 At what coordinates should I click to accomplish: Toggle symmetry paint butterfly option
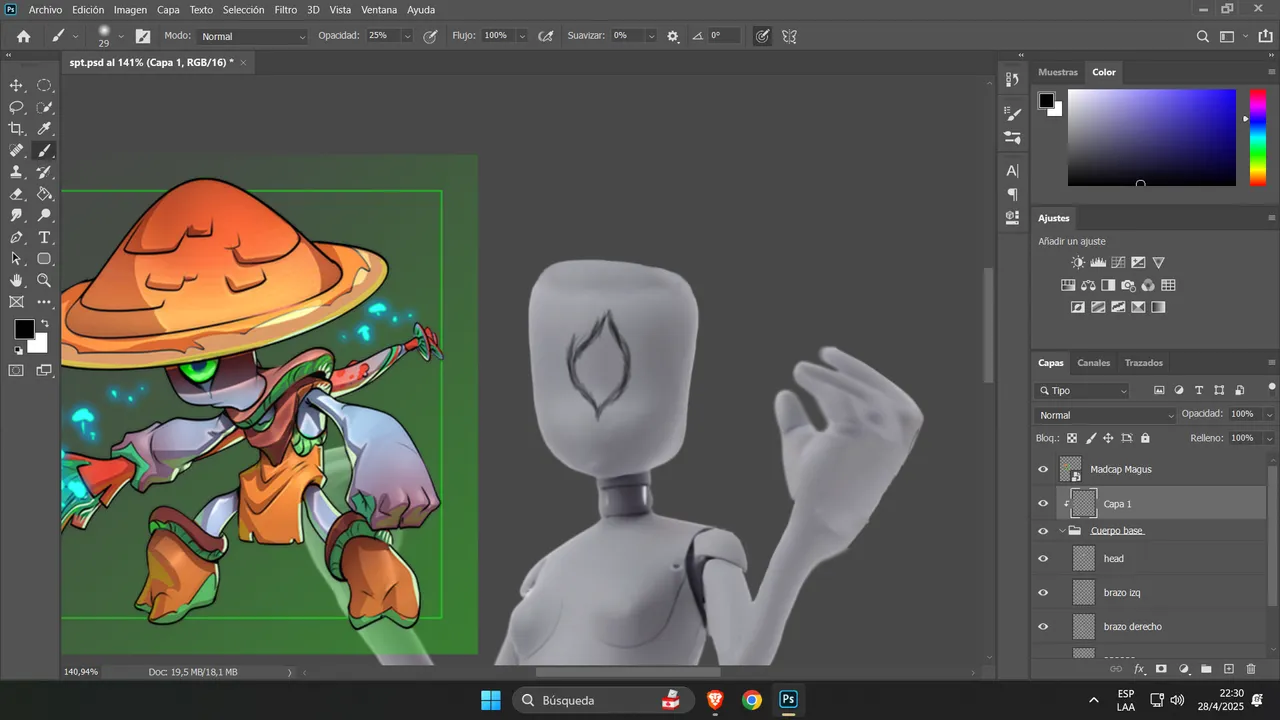790,36
